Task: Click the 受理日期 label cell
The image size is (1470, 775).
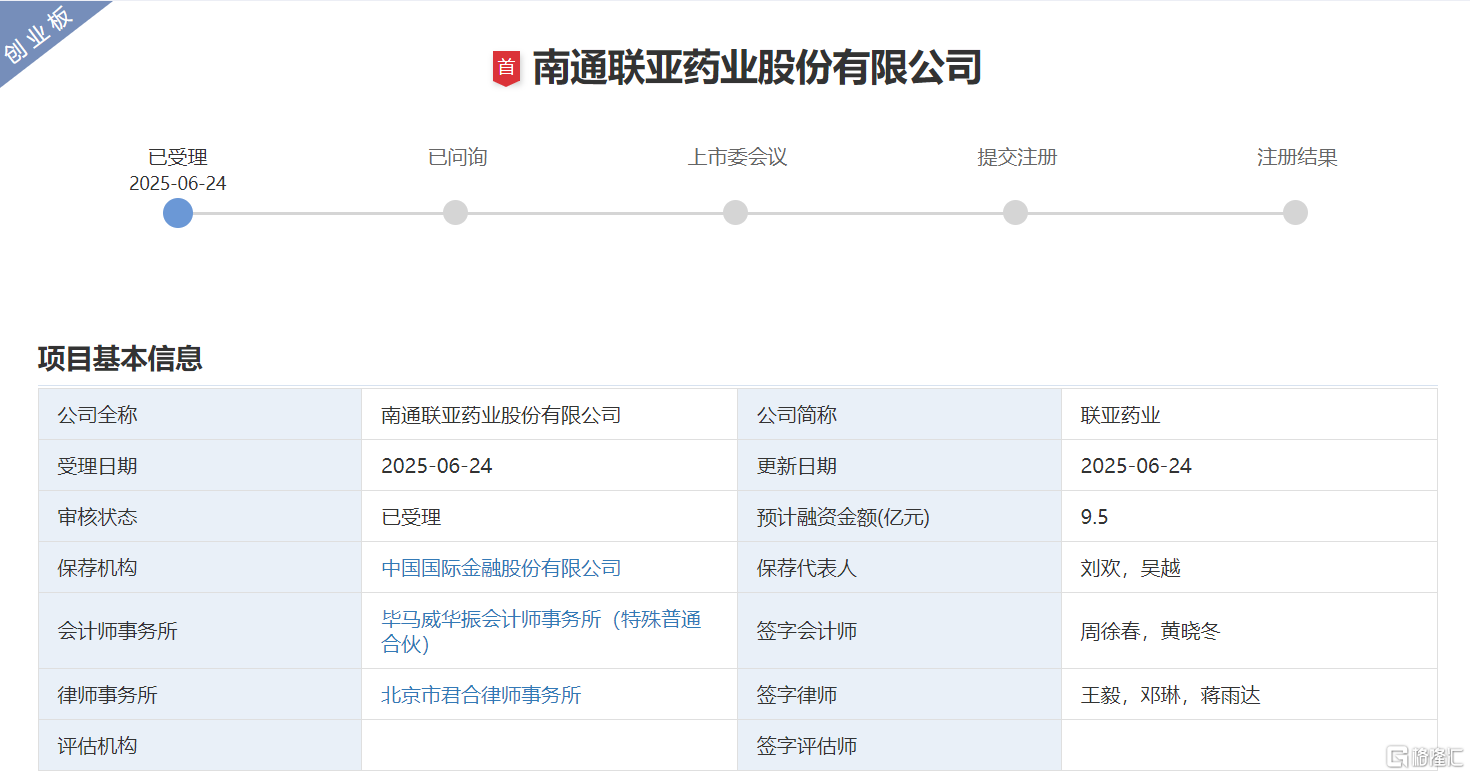Action: [200, 465]
